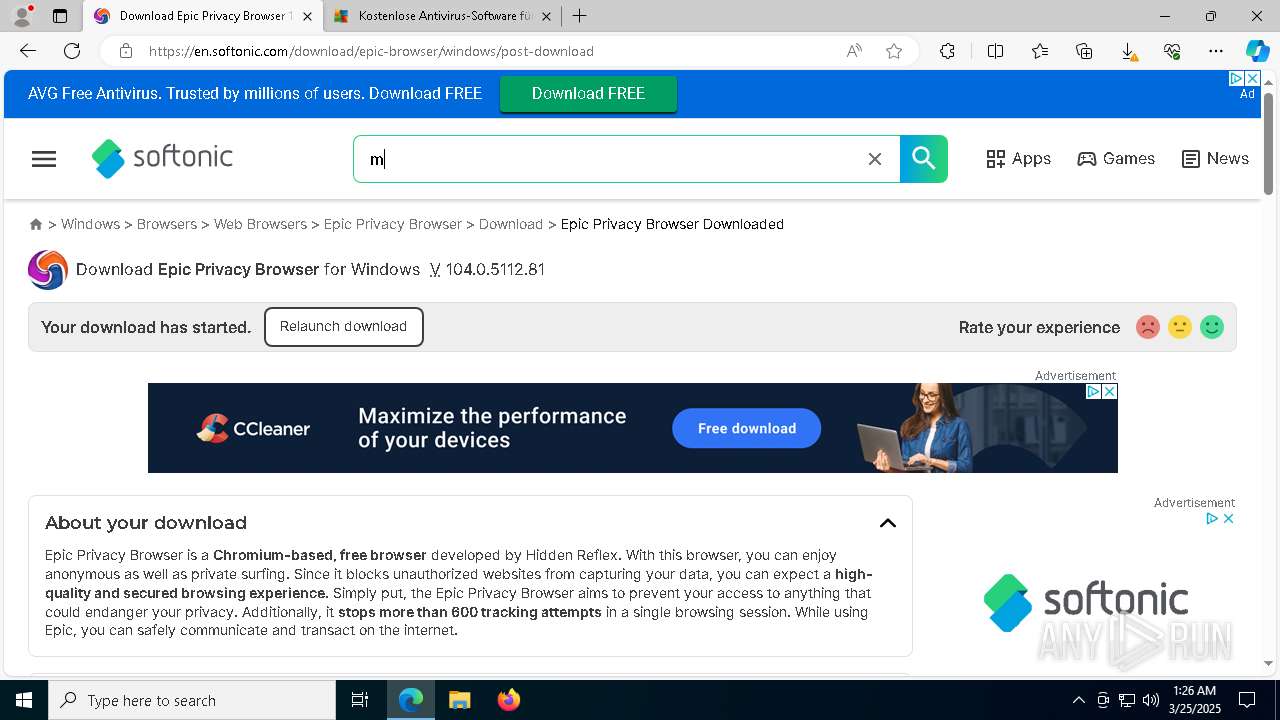This screenshot has width=1280, height=720.
Task: Open the notifications center
Action: pyautogui.click(x=1247, y=700)
